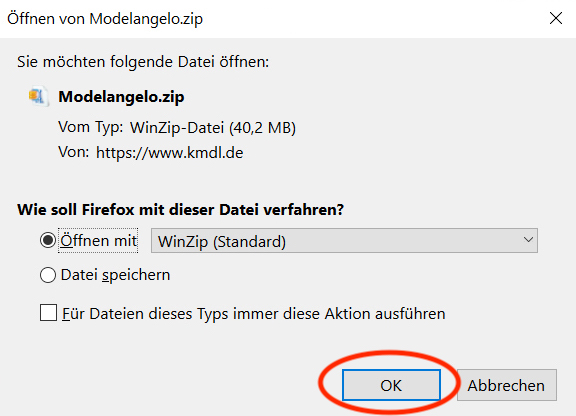Cancel via the Abbrechen button

point(507,385)
